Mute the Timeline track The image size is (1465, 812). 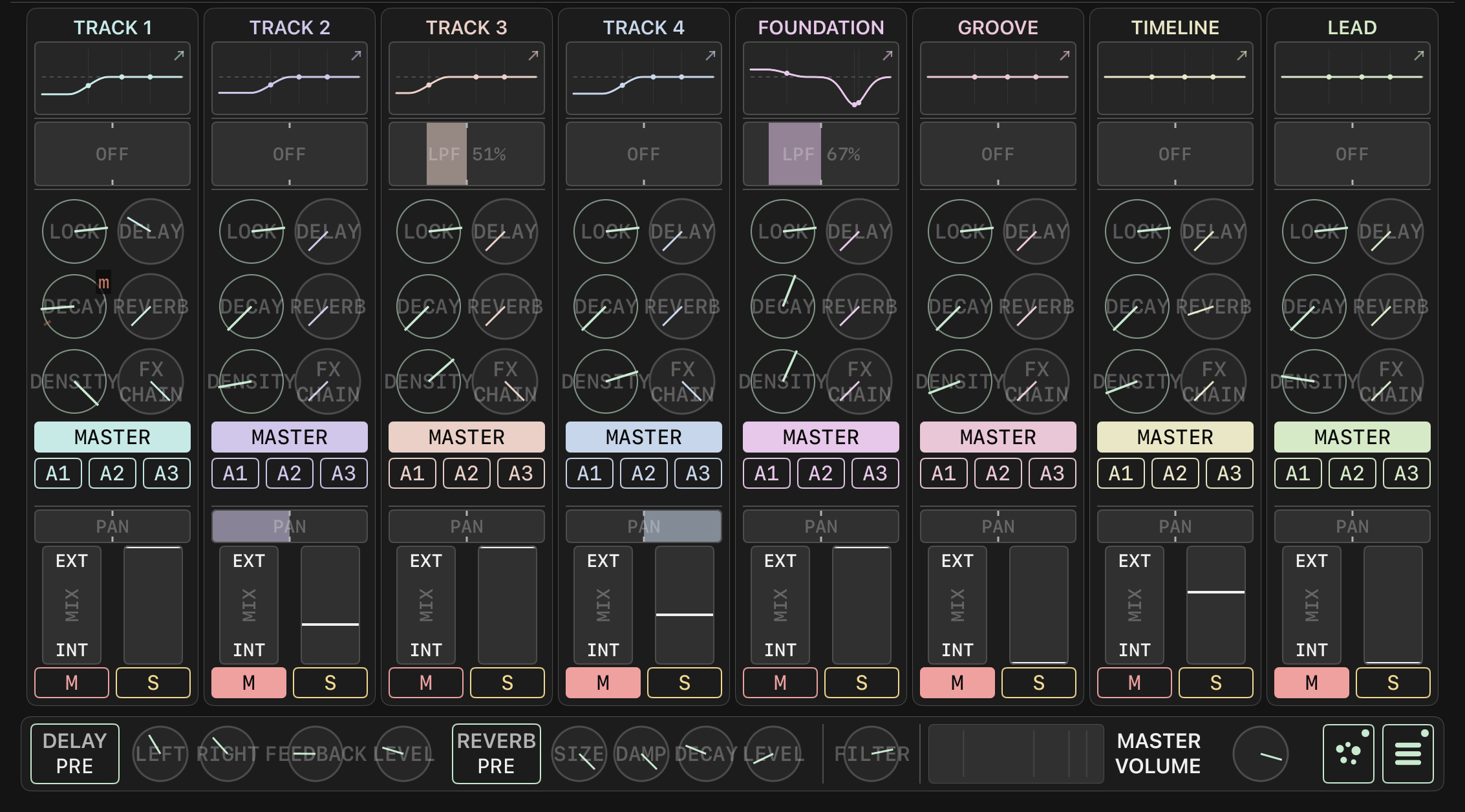[1135, 683]
